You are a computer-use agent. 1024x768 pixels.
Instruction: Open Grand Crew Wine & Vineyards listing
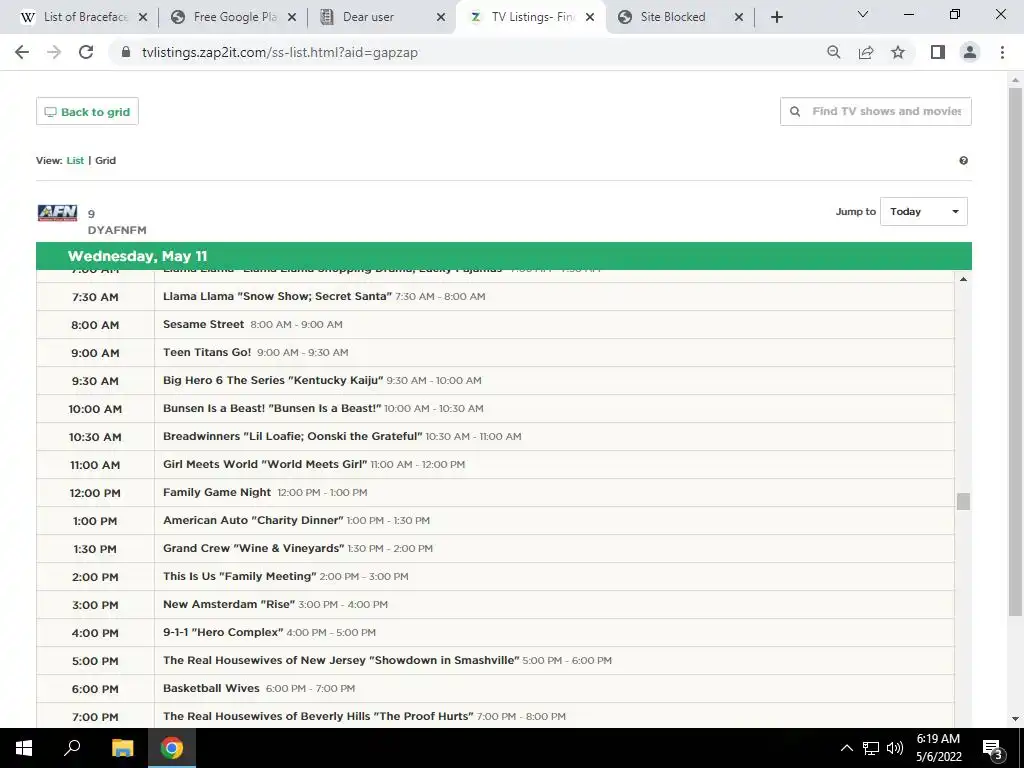(253, 549)
